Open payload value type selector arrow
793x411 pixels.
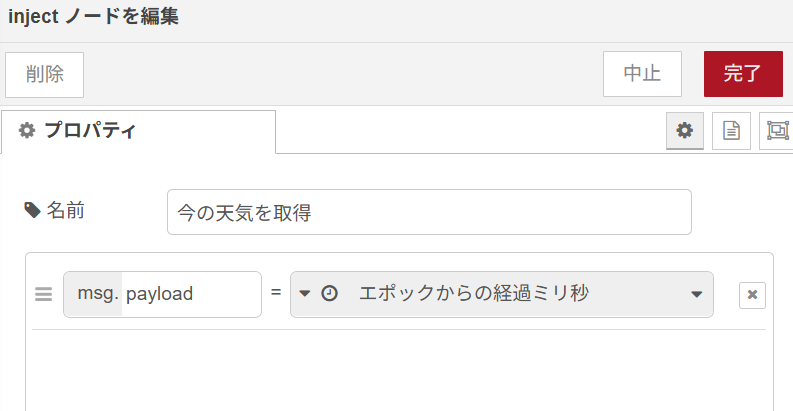coord(304,294)
